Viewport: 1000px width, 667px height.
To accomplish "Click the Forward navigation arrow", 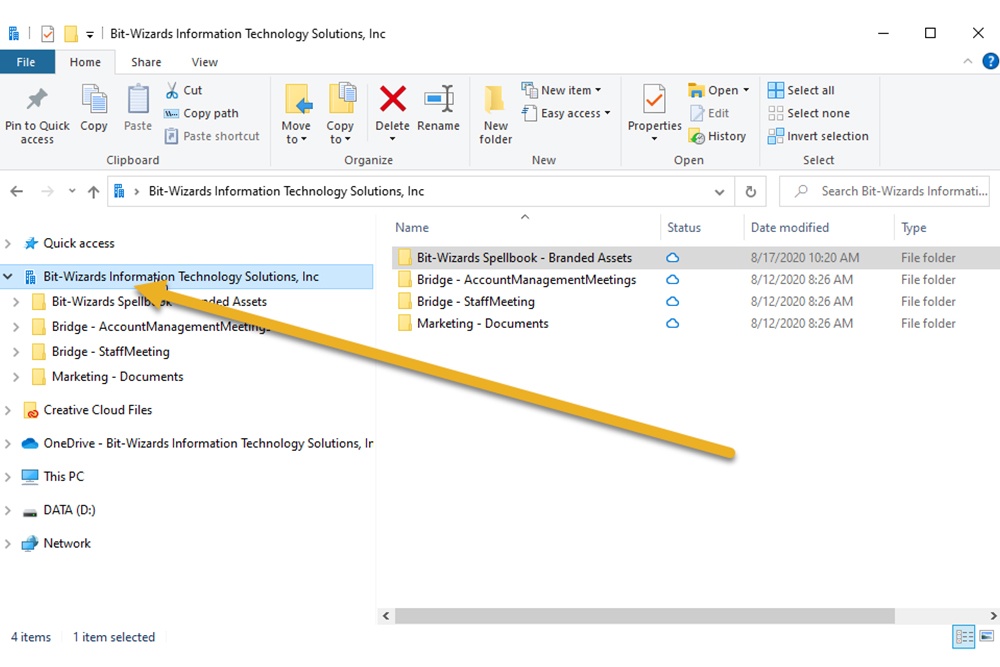I will click(x=47, y=191).
